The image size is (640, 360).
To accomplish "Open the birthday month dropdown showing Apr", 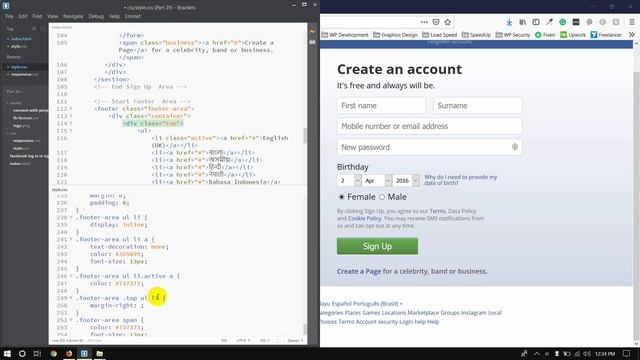I will point(377,180).
